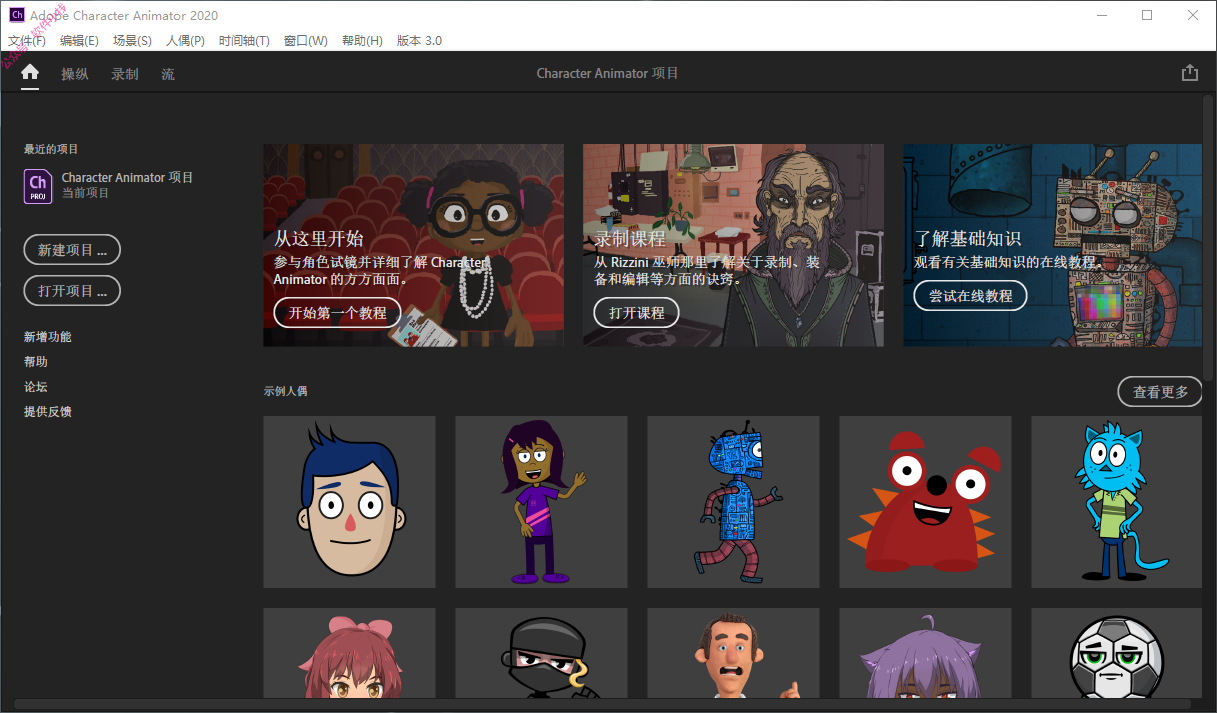Select the blue cat puppet
This screenshot has width=1217, height=713.
[1117, 502]
